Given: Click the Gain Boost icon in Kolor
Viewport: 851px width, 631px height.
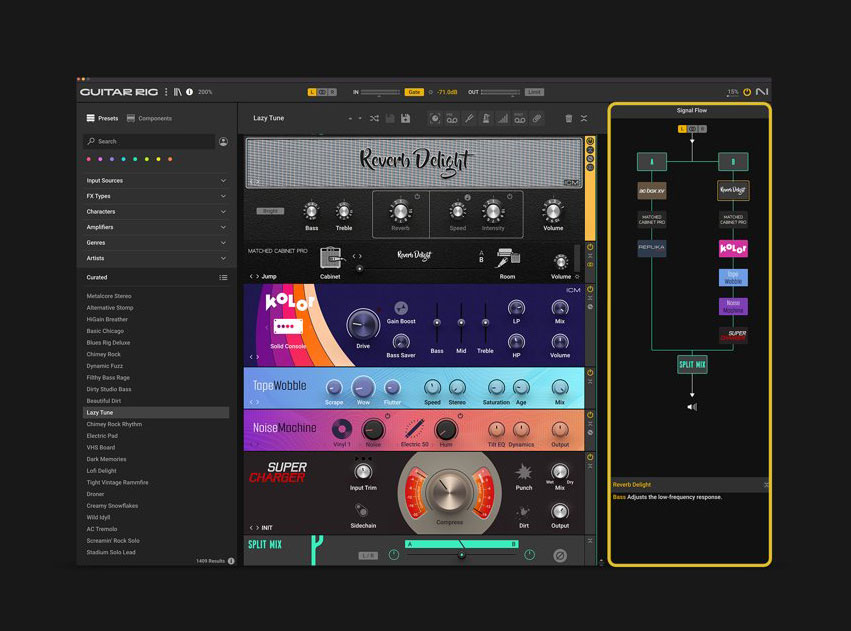Looking at the screenshot, I should pos(401,308).
